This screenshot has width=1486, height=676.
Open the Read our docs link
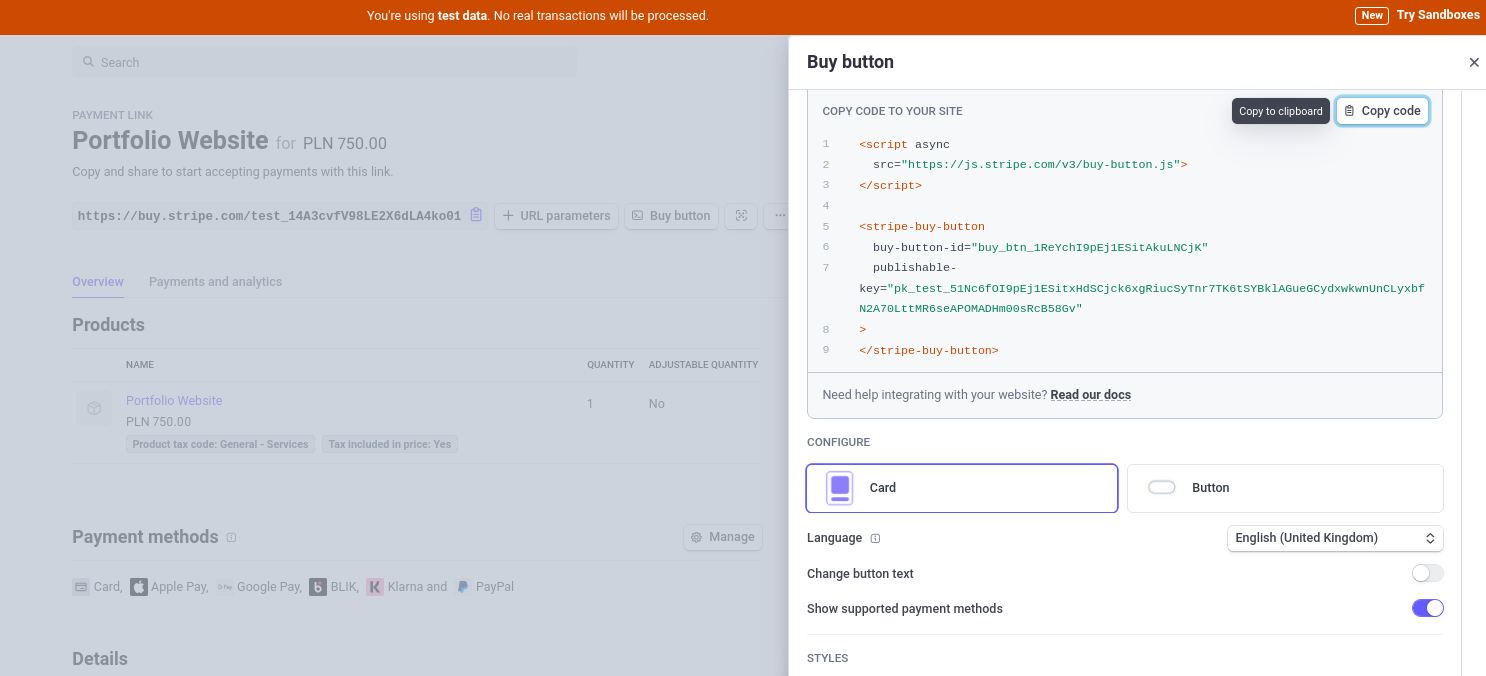tap(1090, 395)
